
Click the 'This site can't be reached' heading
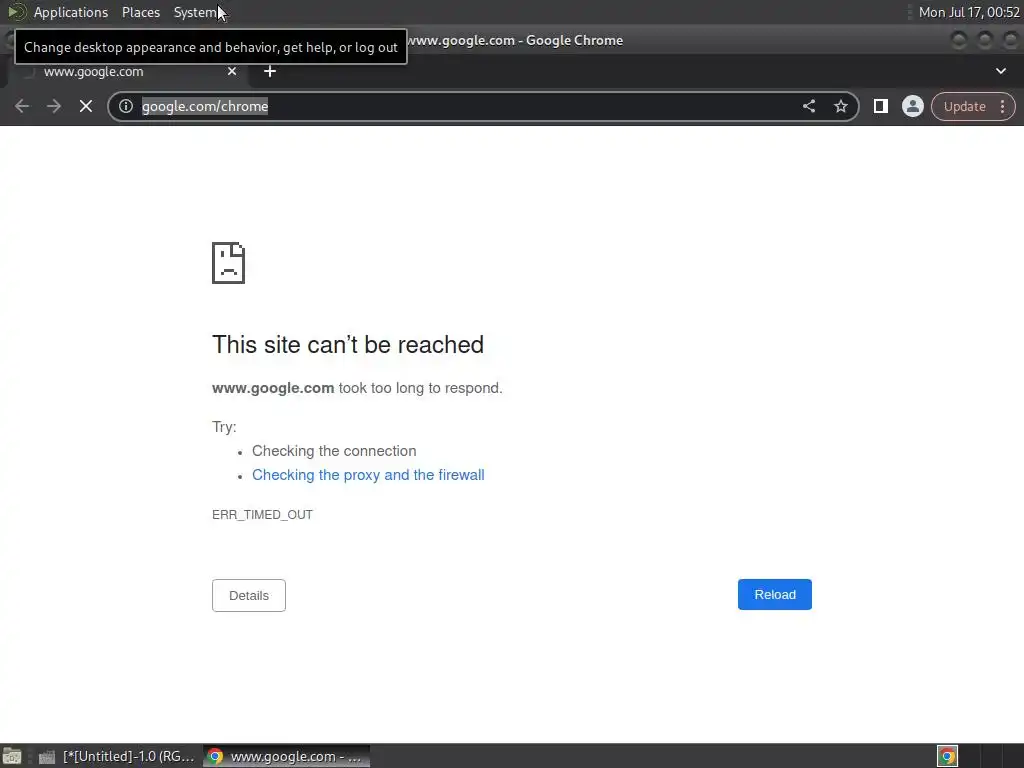[347, 345]
